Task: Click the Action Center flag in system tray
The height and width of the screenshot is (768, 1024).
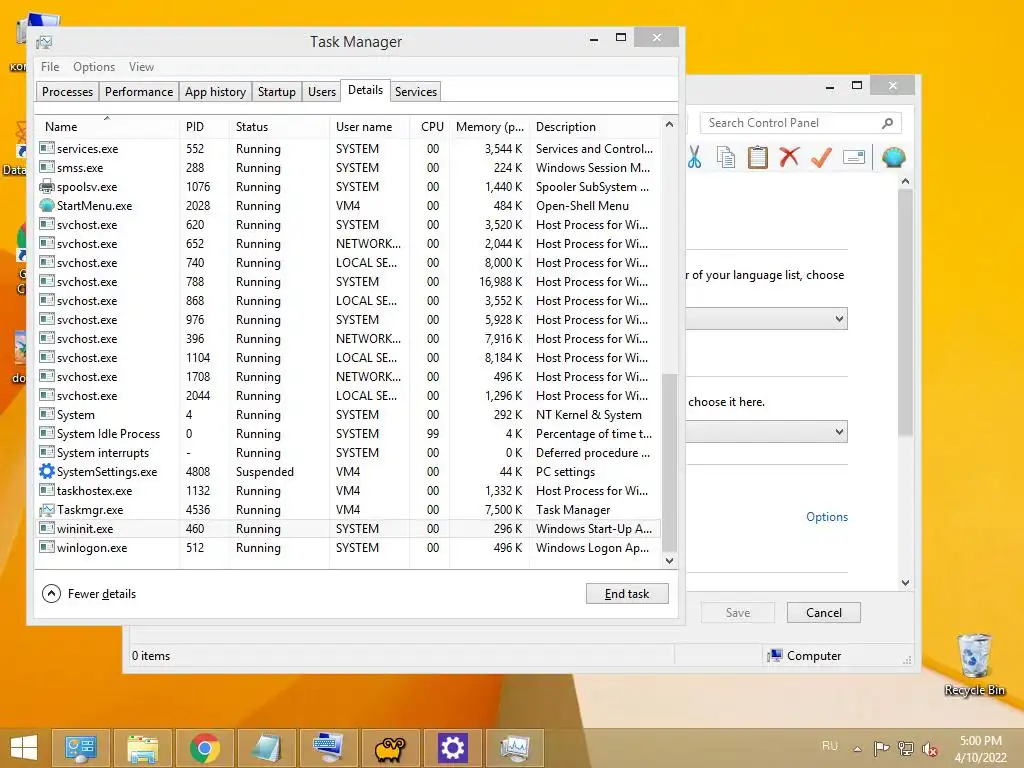Action: pos(882,748)
